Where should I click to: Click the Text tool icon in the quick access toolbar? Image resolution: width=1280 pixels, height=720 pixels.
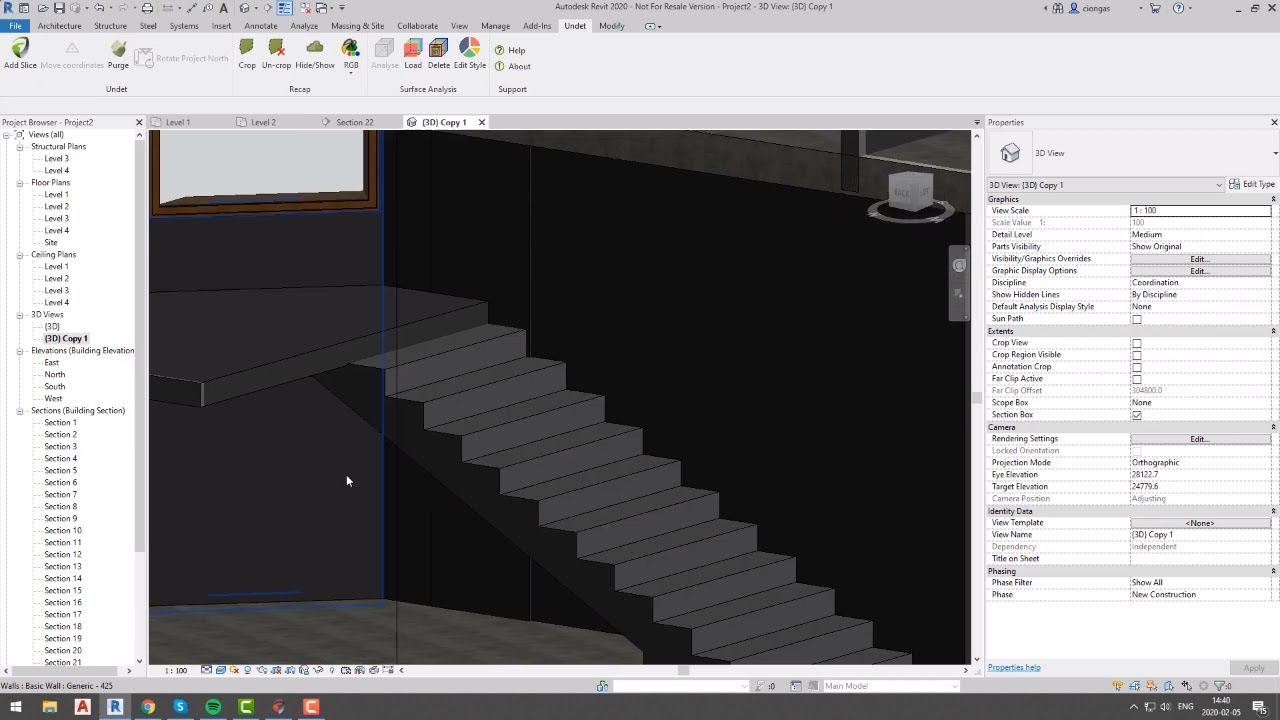225,8
